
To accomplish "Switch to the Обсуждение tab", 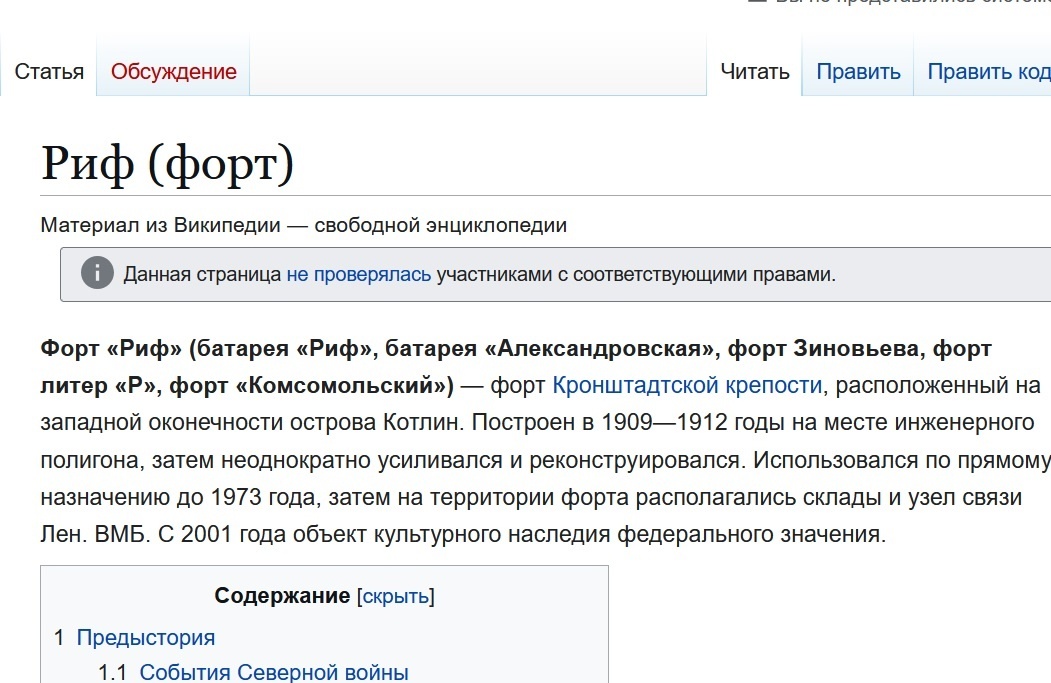I will (x=172, y=71).
